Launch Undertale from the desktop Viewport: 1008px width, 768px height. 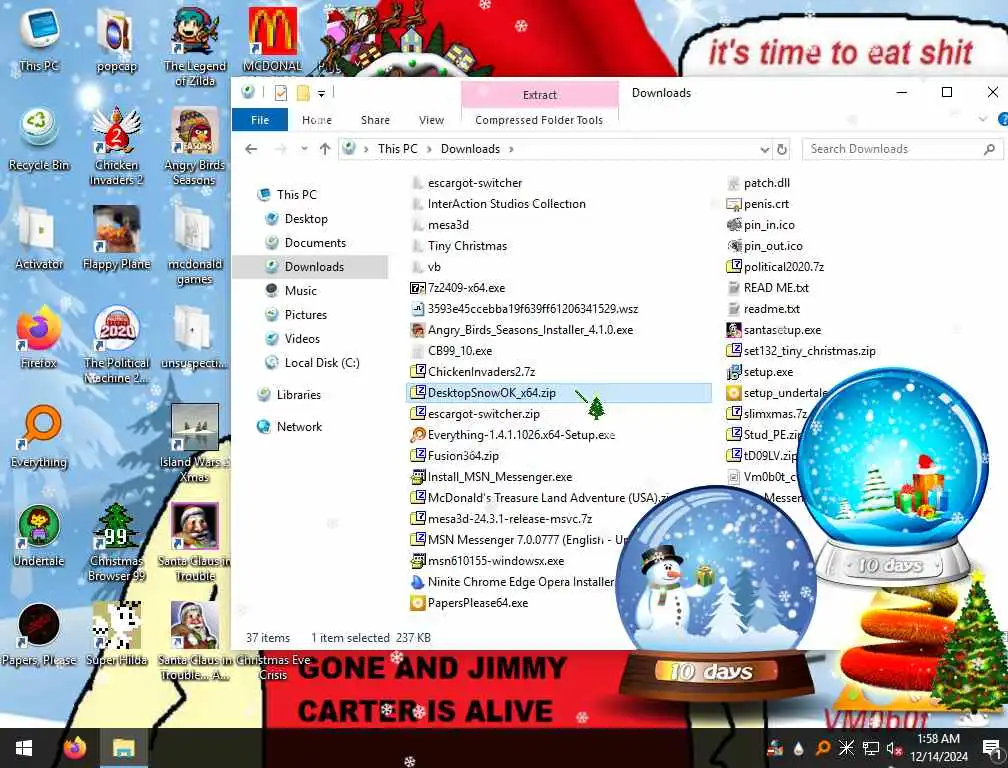[x=39, y=535]
